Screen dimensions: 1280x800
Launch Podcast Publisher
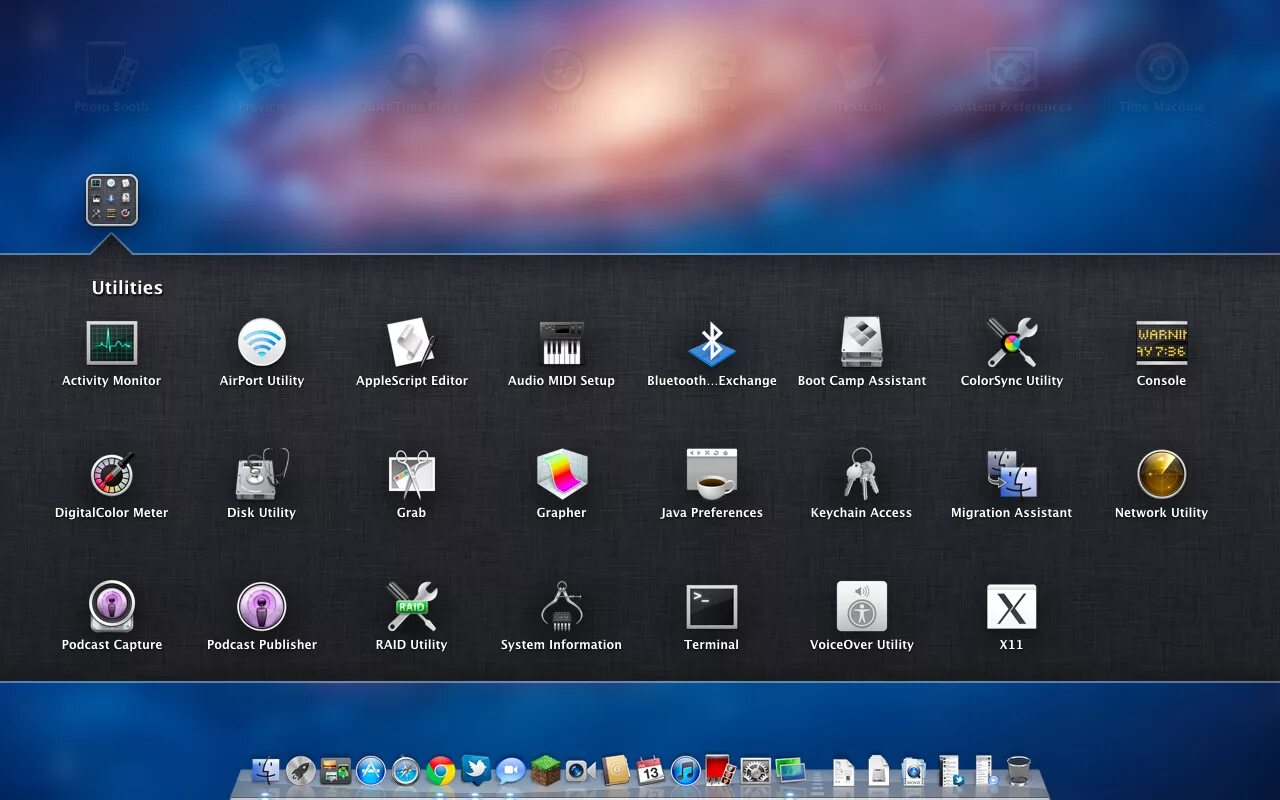click(261, 607)
